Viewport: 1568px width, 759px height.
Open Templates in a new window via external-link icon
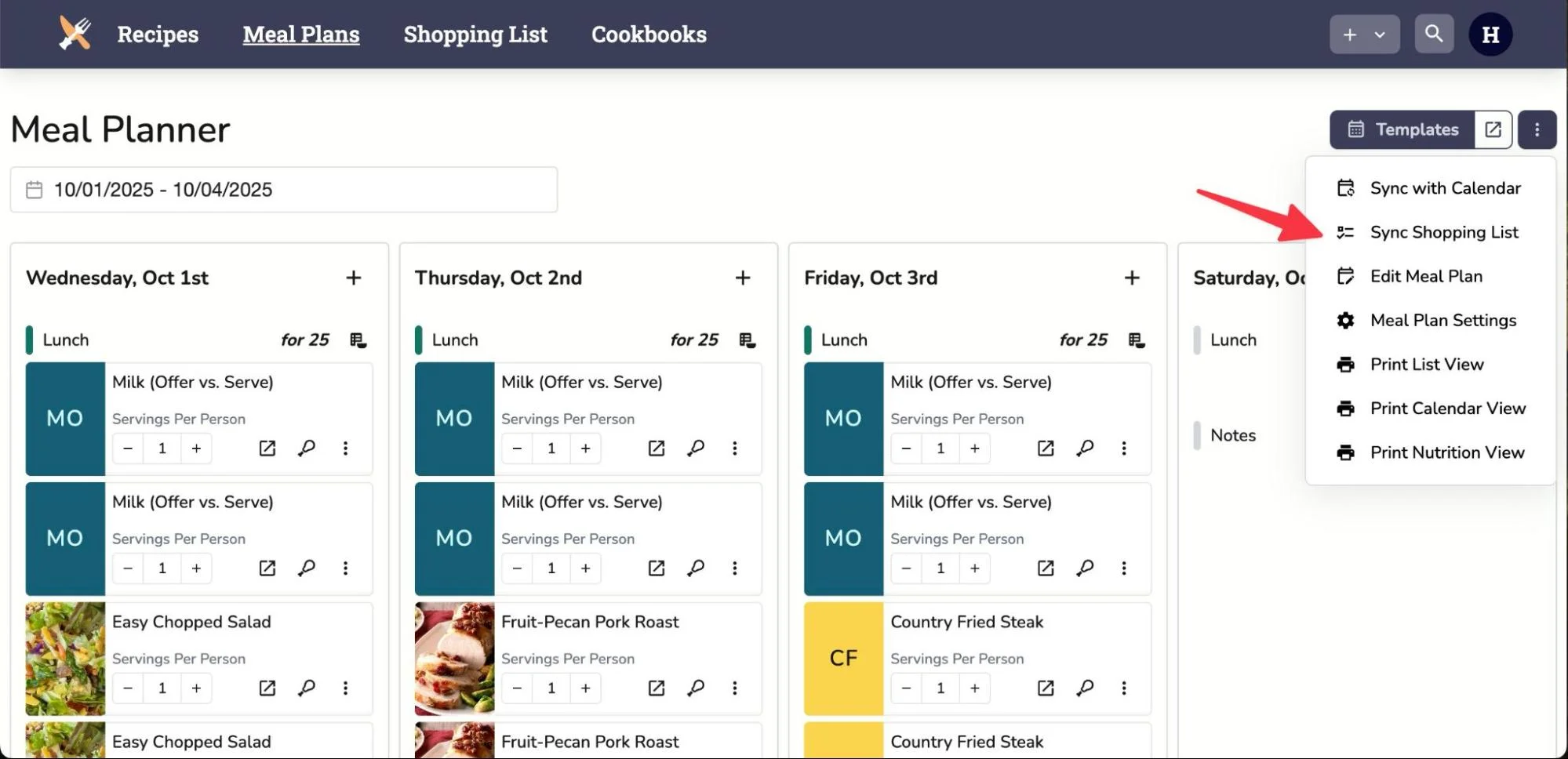pos(1493,129)
